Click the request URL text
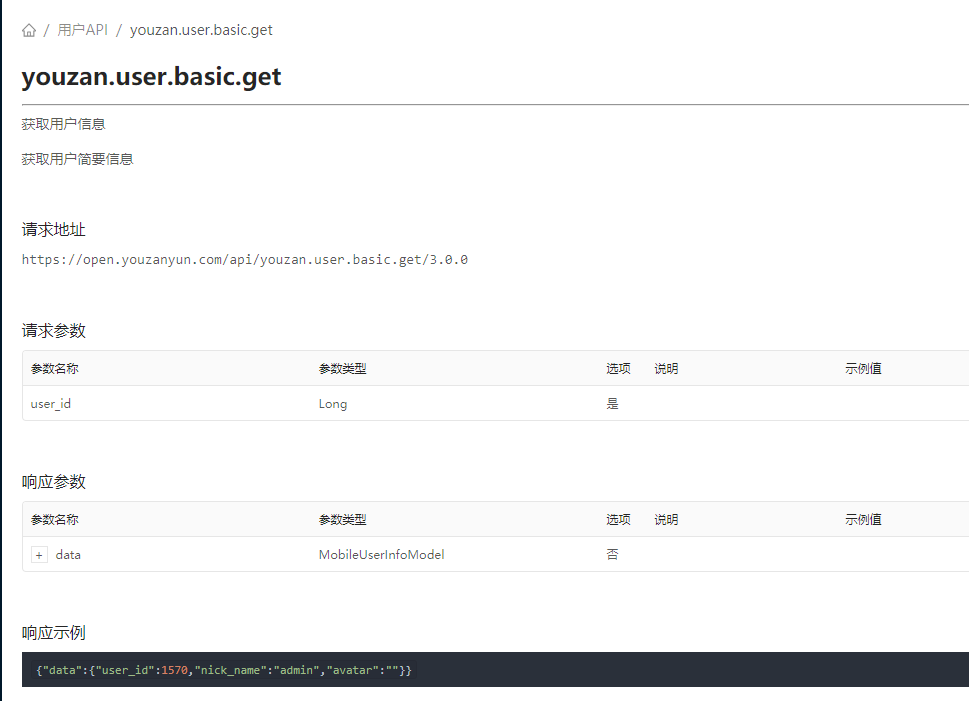Screen dimensions: 969x701 [245, 260]
